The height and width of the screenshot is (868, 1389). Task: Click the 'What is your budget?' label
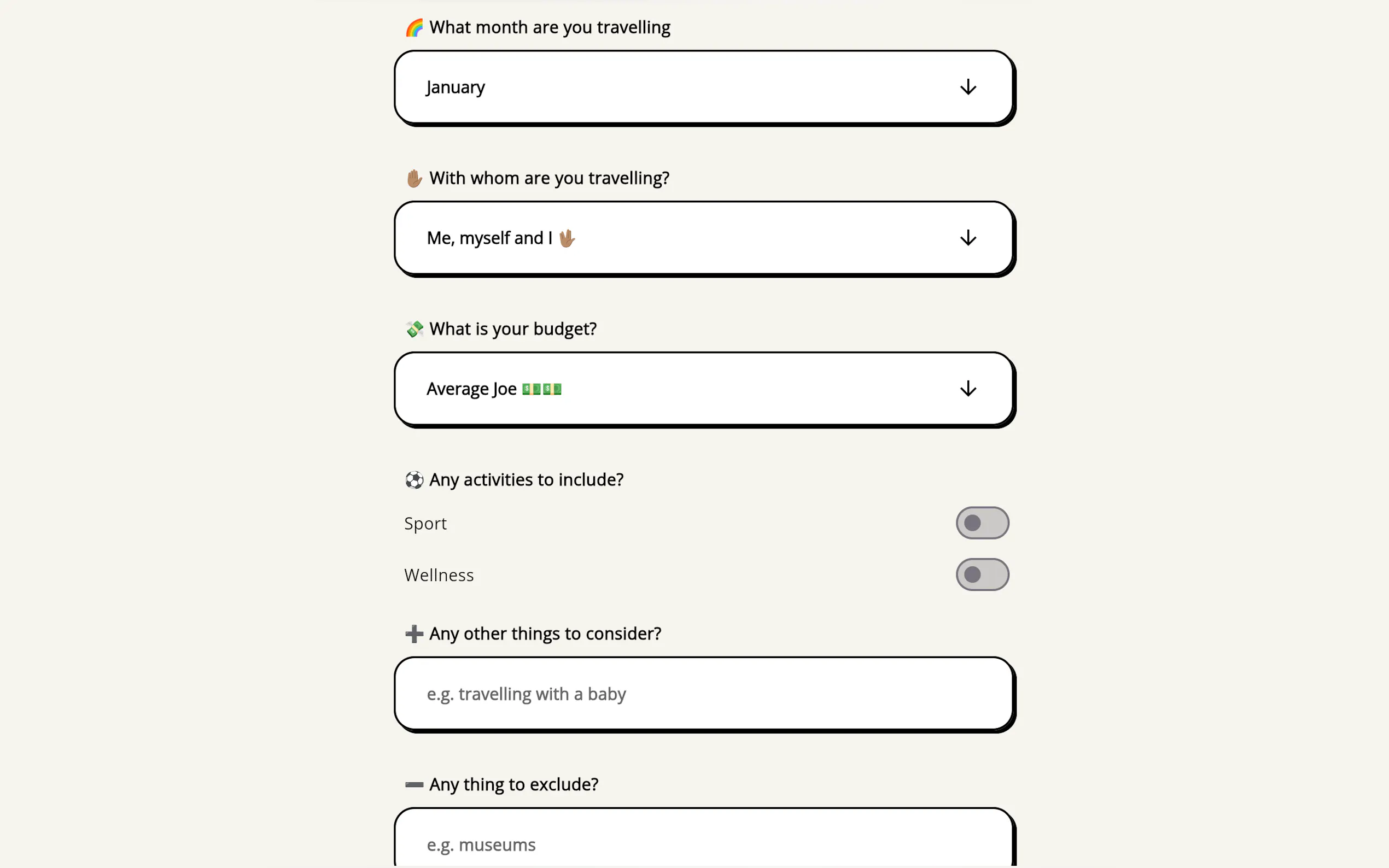(513, 329)
